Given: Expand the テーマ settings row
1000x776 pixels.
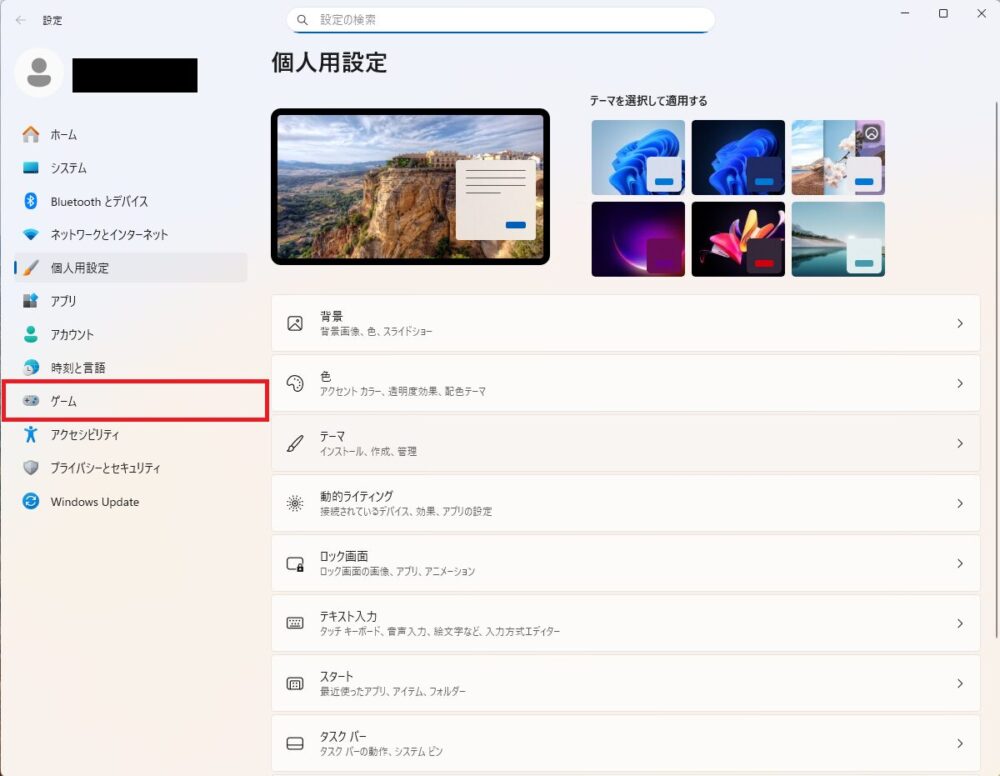Looking at the screenshot, I should [x=625, y=442].
